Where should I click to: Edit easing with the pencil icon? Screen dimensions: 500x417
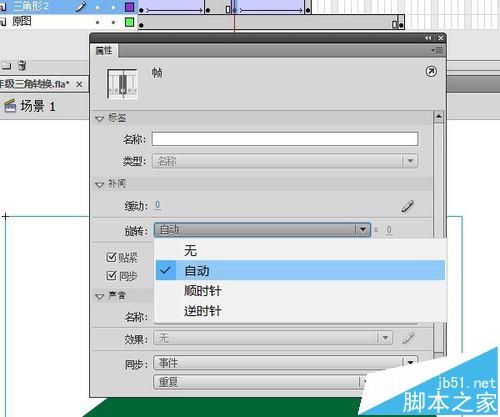[x=407, y=206]
